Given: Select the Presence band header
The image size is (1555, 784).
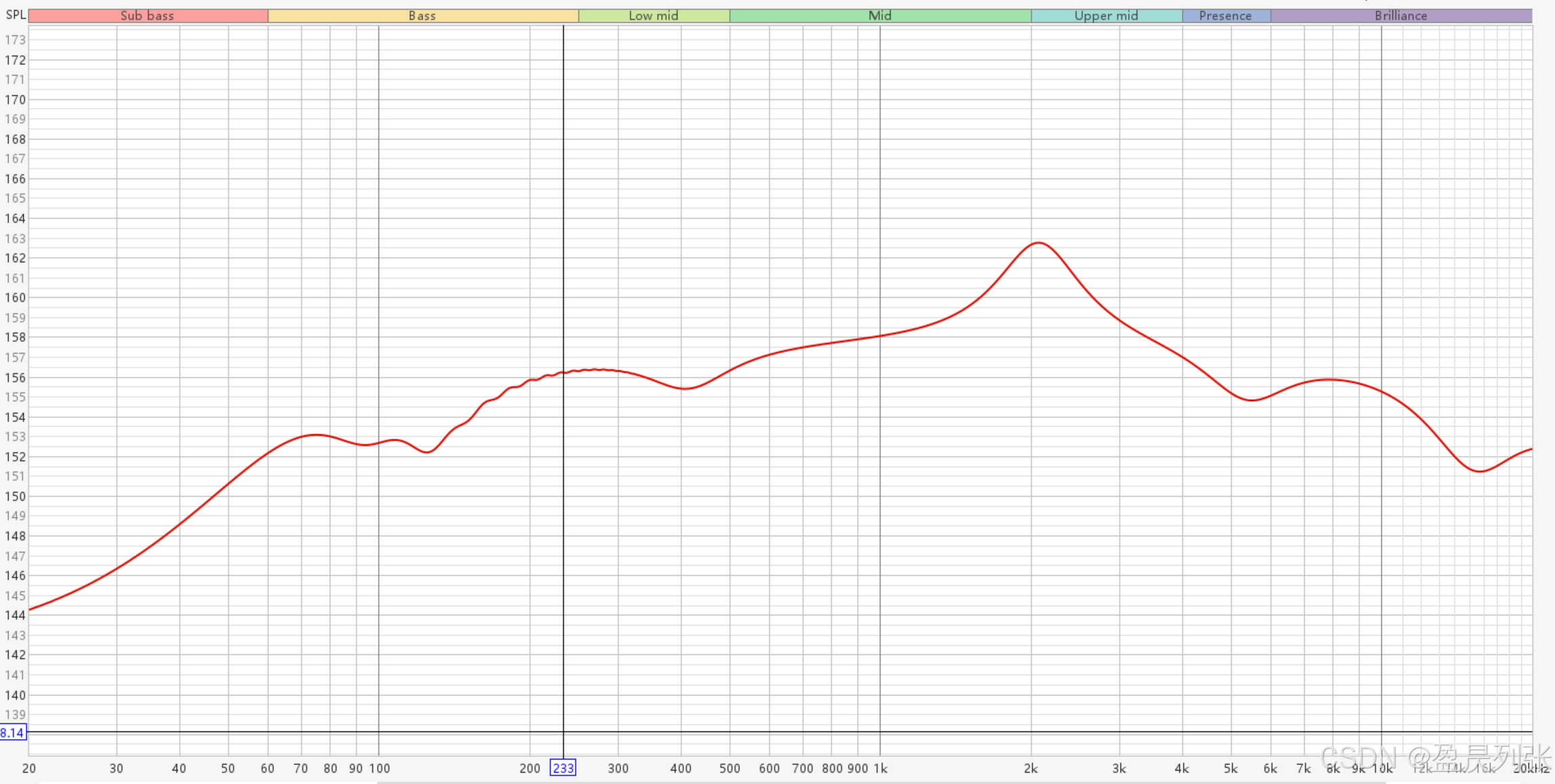Looking at the screenshot, I should tap(1225, 16).
